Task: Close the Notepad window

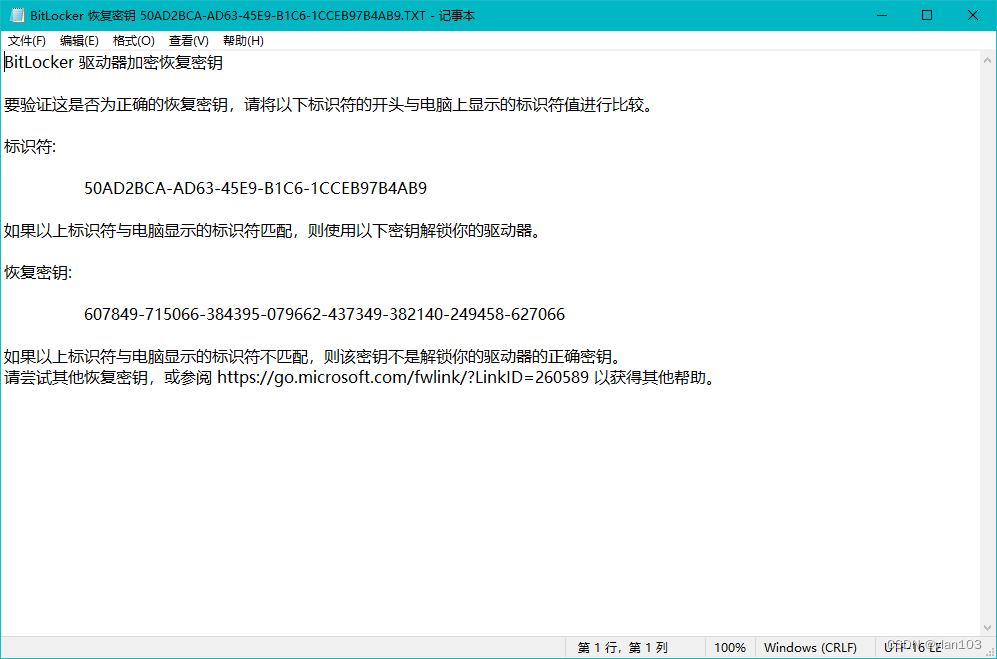Action: click(973, 15)
